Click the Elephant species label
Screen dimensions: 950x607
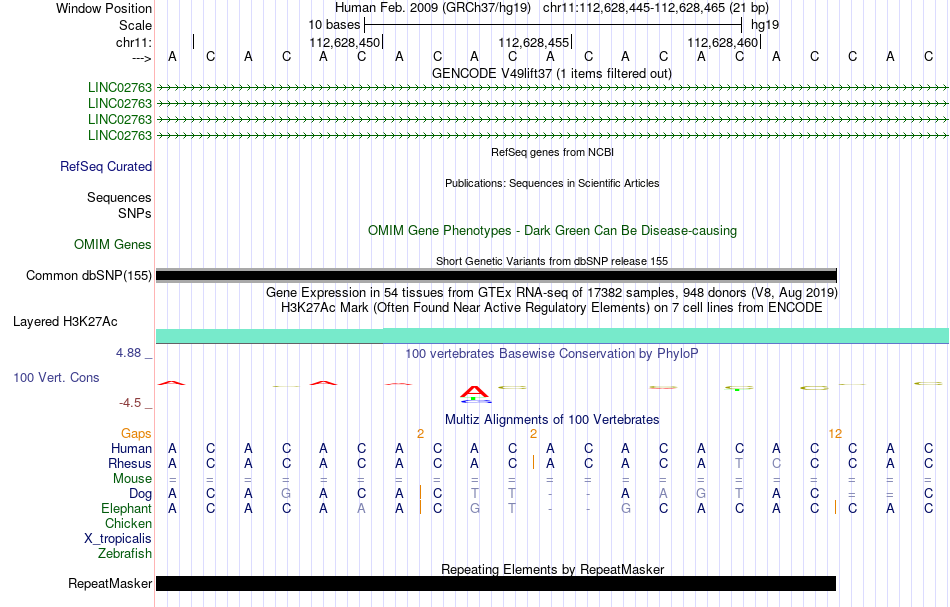127,508
